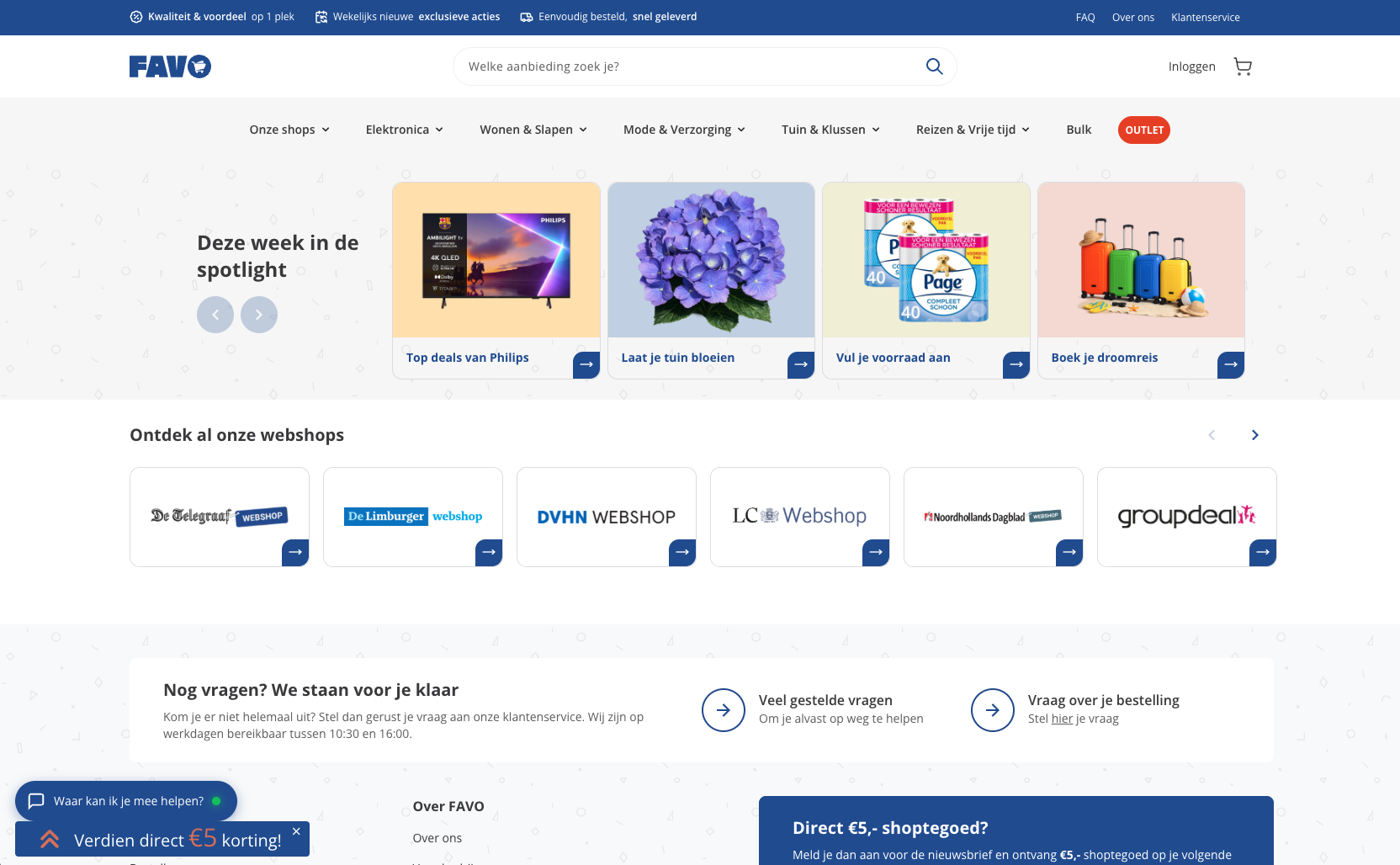Click Veel gestelde vragen heading
The image size is (1400, 865).
[825, 700]
